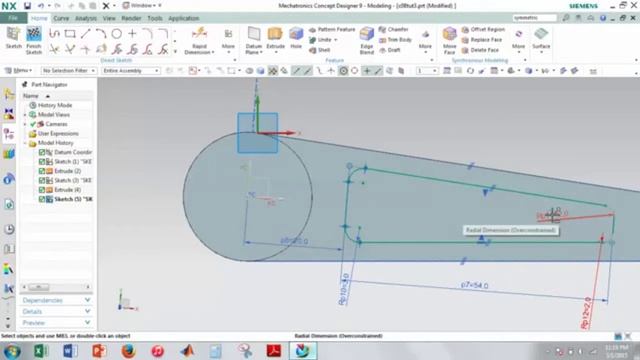Open Firefox from the taskbar
Screen dimensions: 640x360
[x=128, y=351]
